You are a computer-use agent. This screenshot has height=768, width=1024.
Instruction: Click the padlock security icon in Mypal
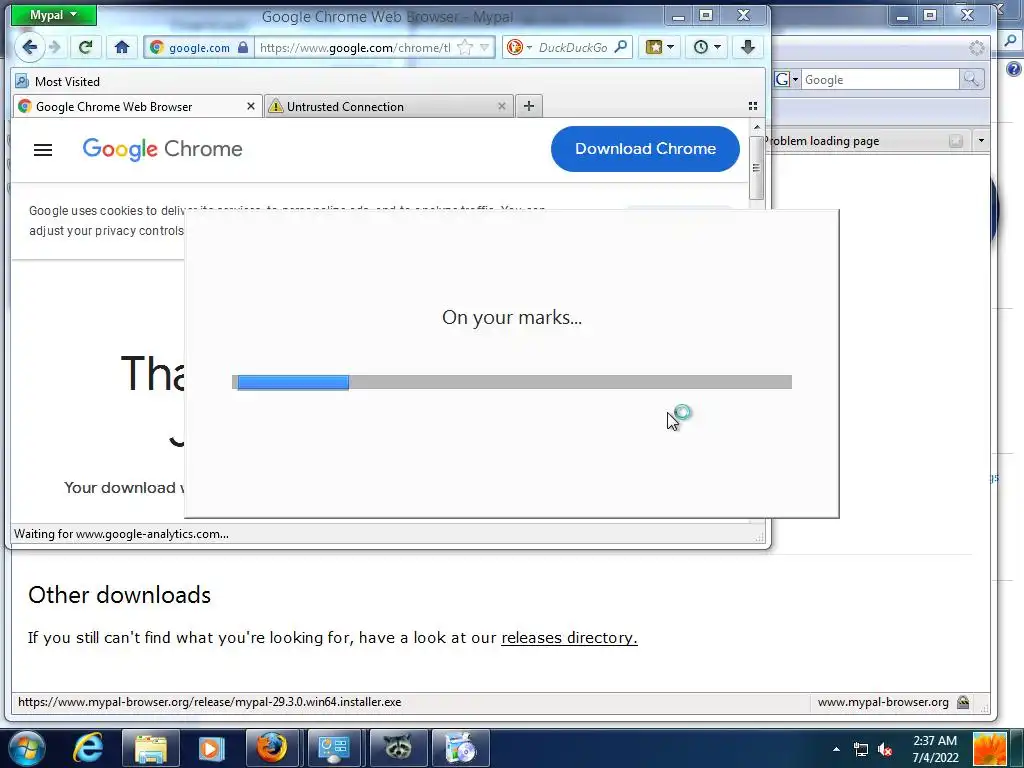coord(243,47)
